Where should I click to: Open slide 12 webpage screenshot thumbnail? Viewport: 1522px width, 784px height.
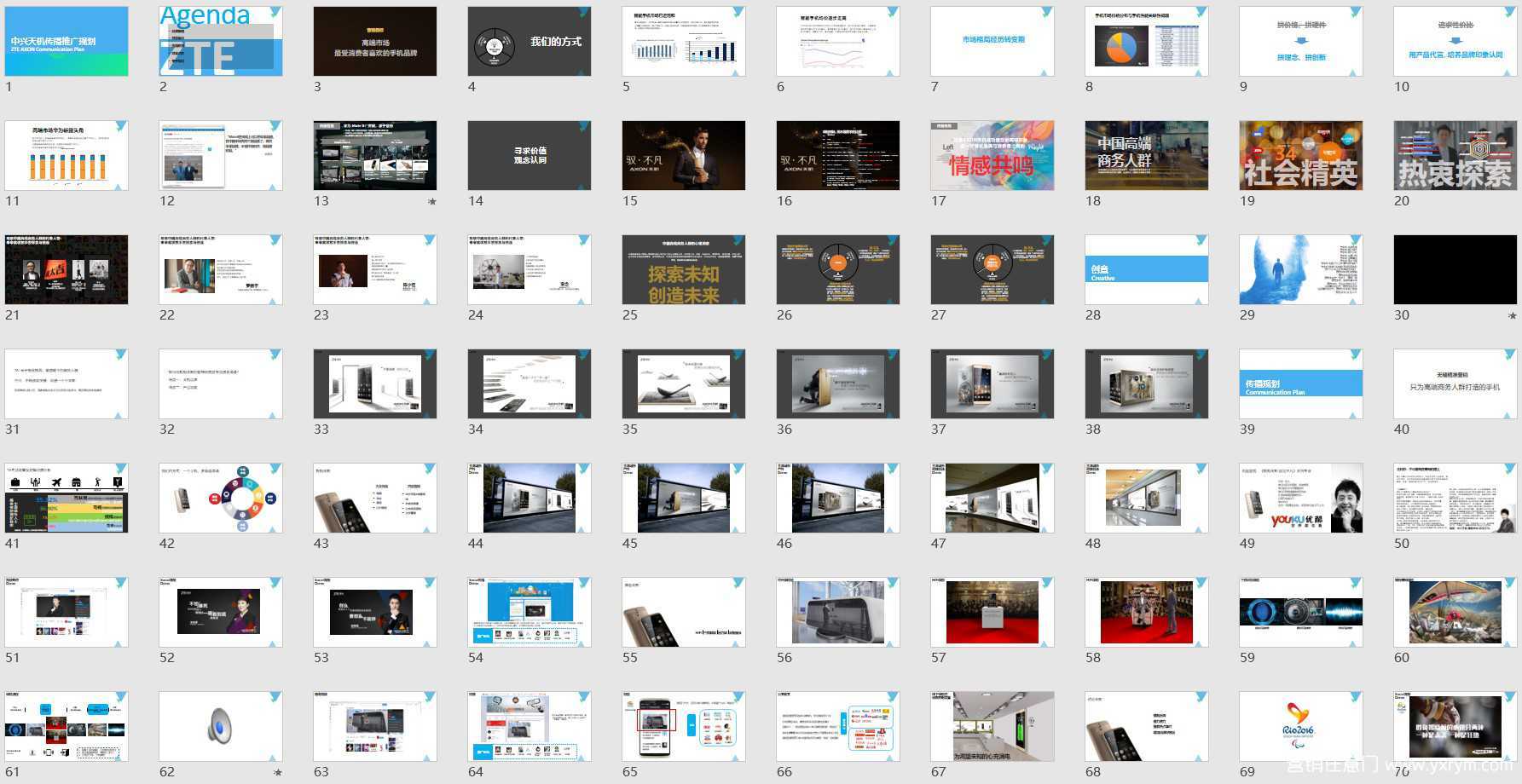pyautogui.click(x=221, y=155)
